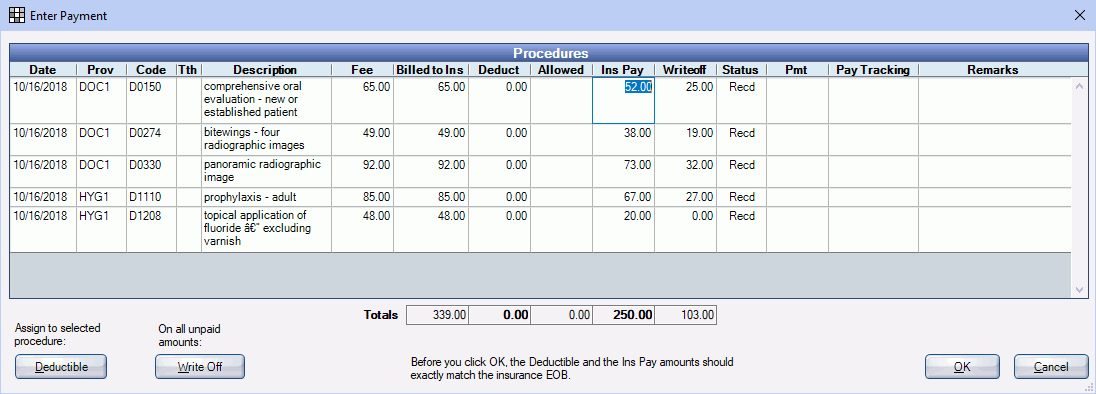Click the Description column header
The image size is (1096, 394).
[x=266, y=70]
